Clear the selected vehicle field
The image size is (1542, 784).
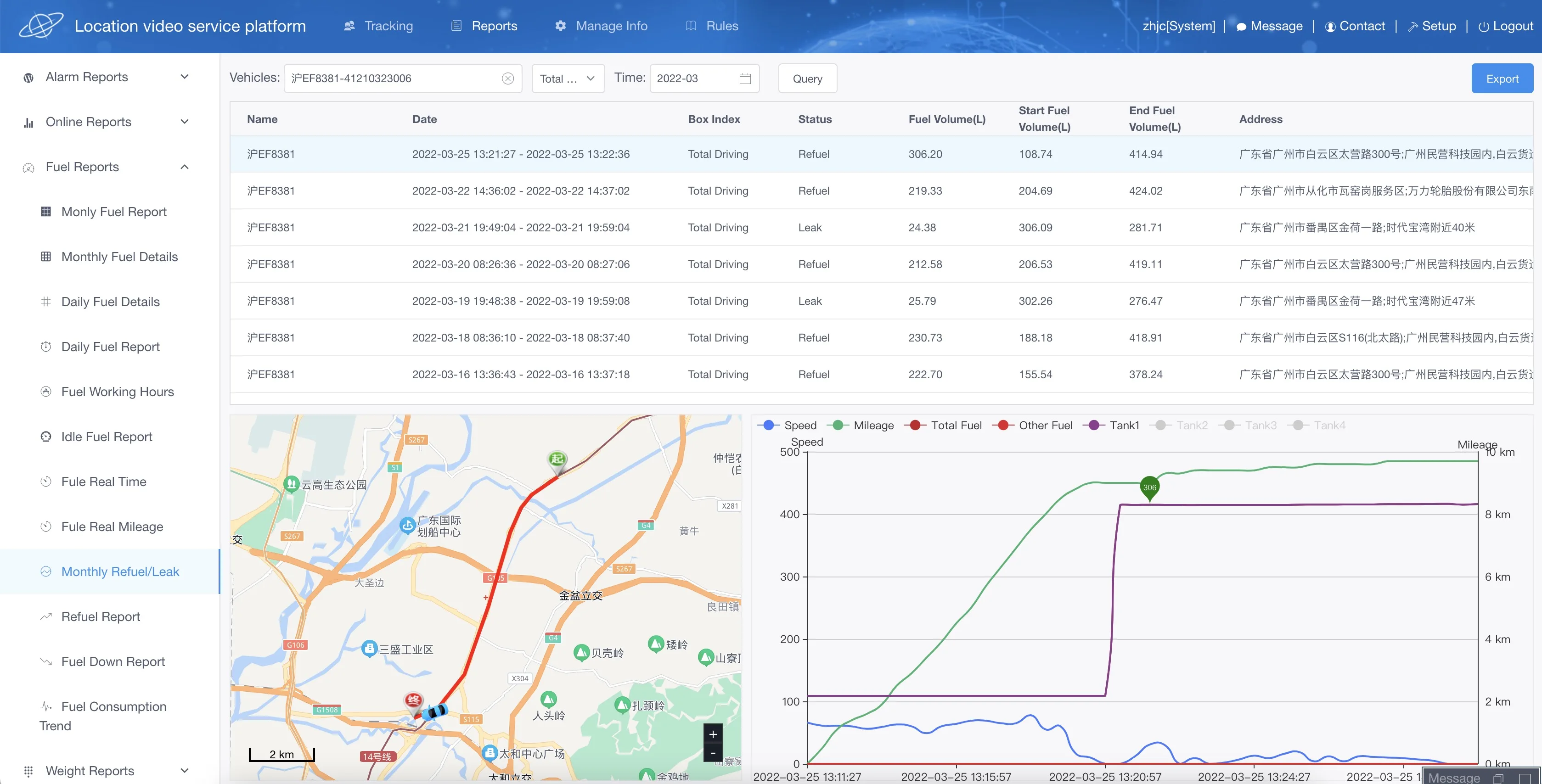[x=507, y=78]
